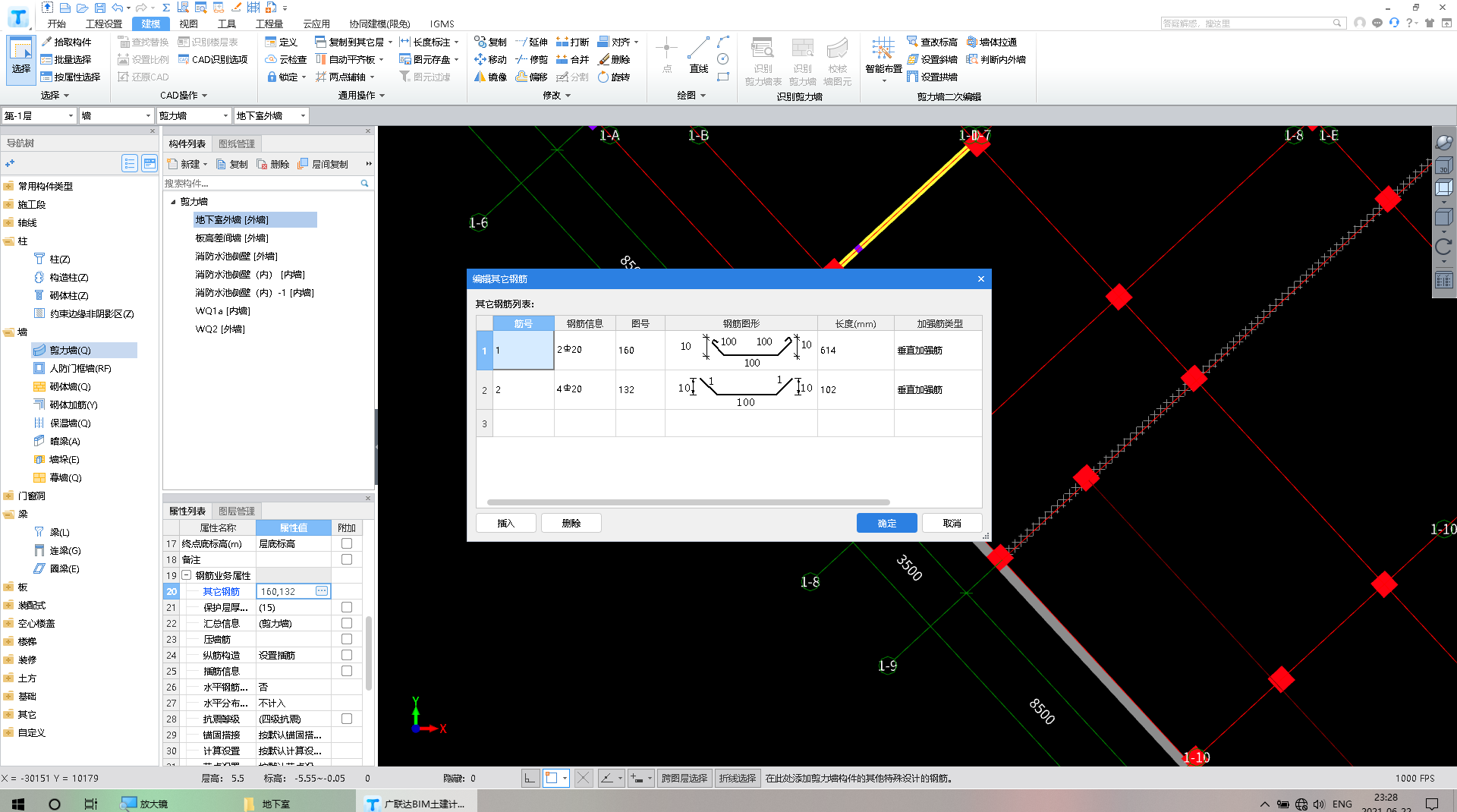Toggle 备注 附加 checkbox
This screenshot has width=1457, height=812.
[347, 559]
